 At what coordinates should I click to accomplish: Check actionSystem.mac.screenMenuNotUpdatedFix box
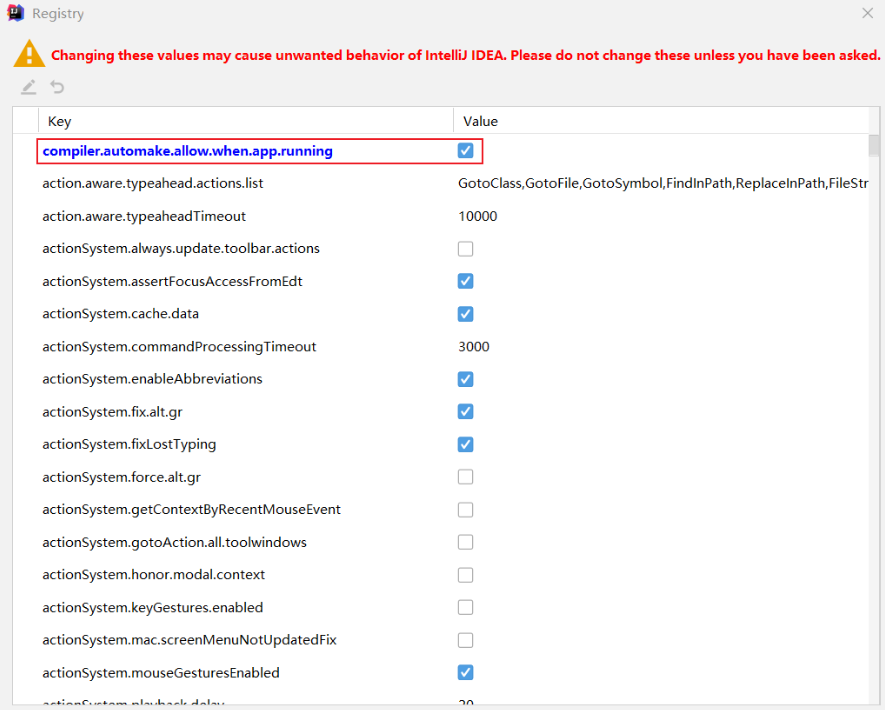point(465,640)
